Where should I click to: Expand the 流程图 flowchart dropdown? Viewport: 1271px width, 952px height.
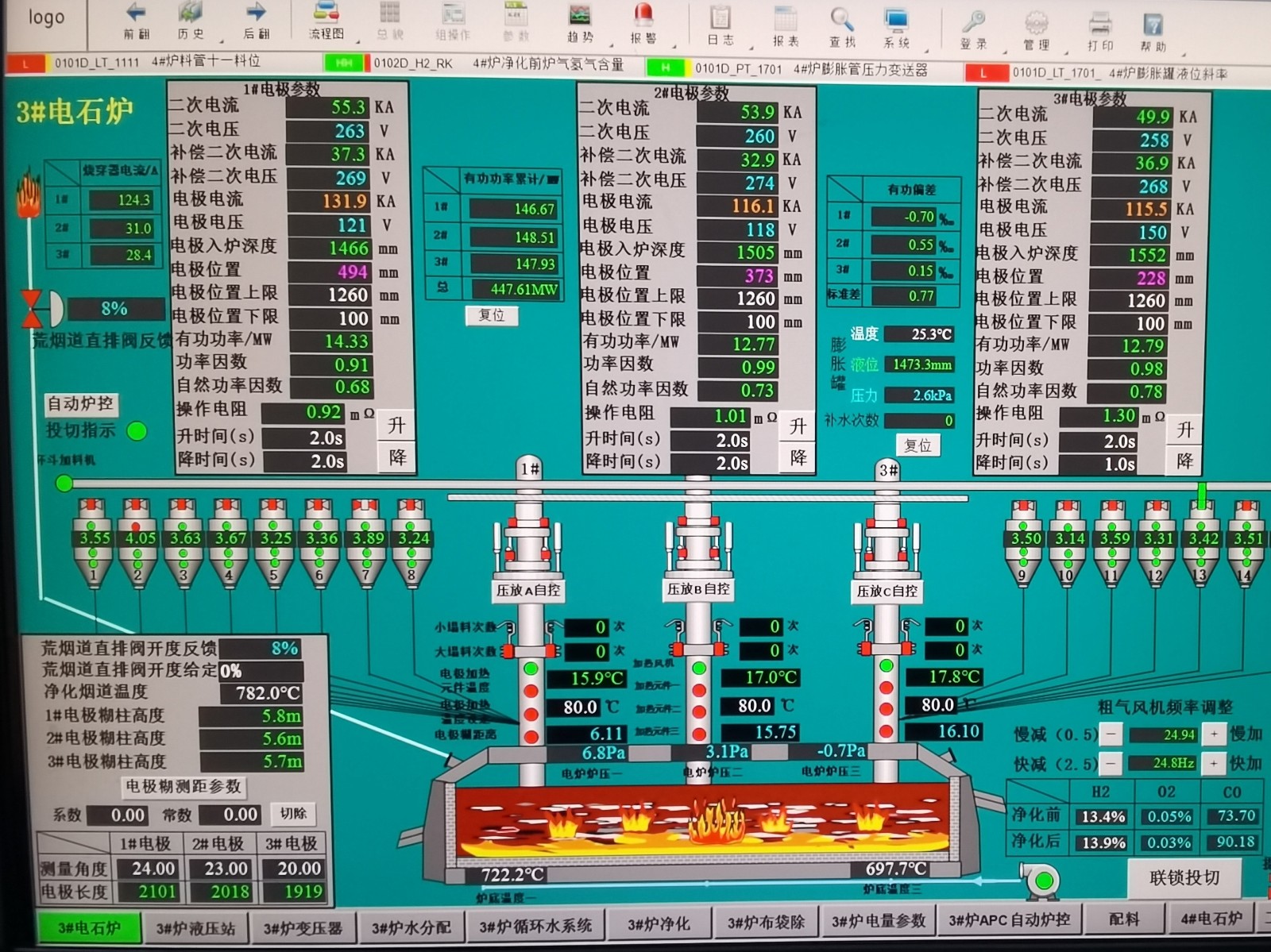coord(359,40)
